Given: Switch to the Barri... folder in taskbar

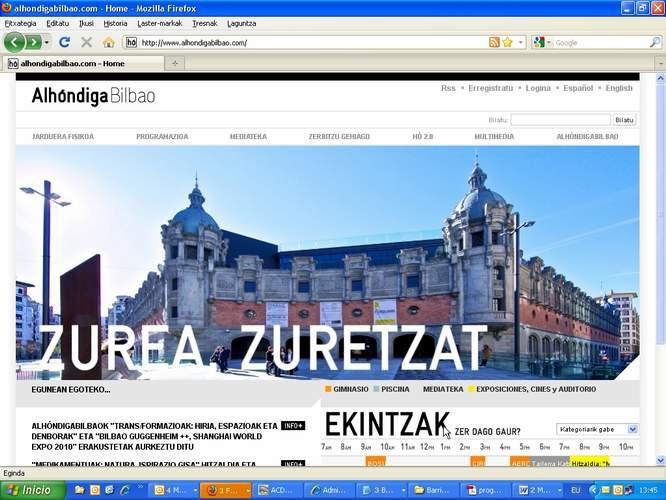Looking at the screenshot, I should (x=435, y=490).
